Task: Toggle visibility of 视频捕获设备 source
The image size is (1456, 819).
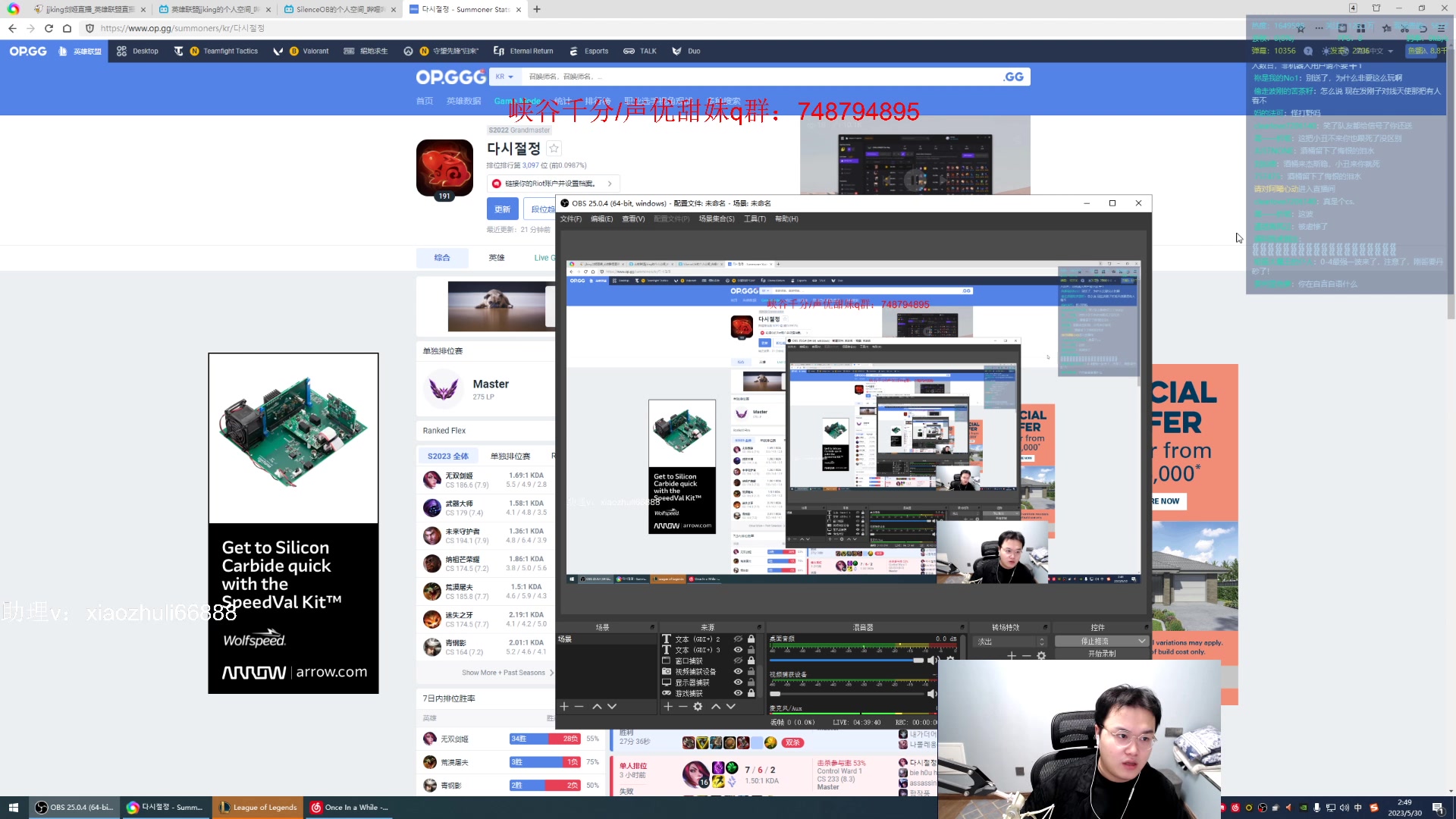Action: tap(738, 671)
